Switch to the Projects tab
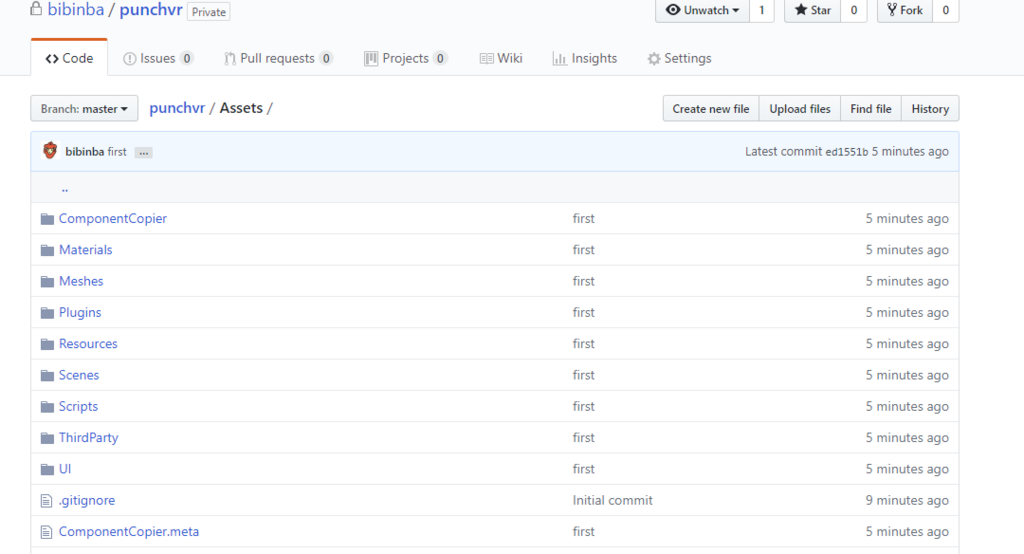The image size is (1024, 554). point(406,58)
